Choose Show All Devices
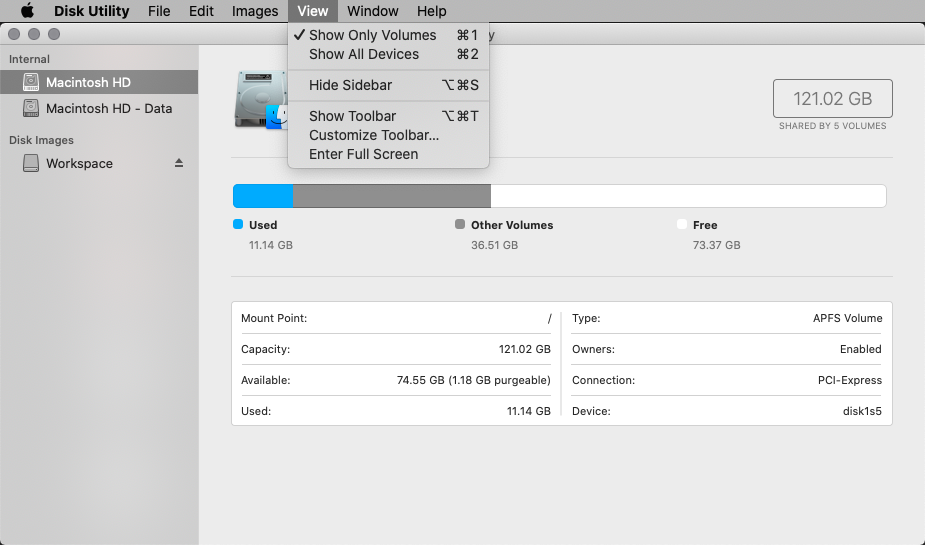The width and height of the screenshot is (925, 545). pos(388,54)
